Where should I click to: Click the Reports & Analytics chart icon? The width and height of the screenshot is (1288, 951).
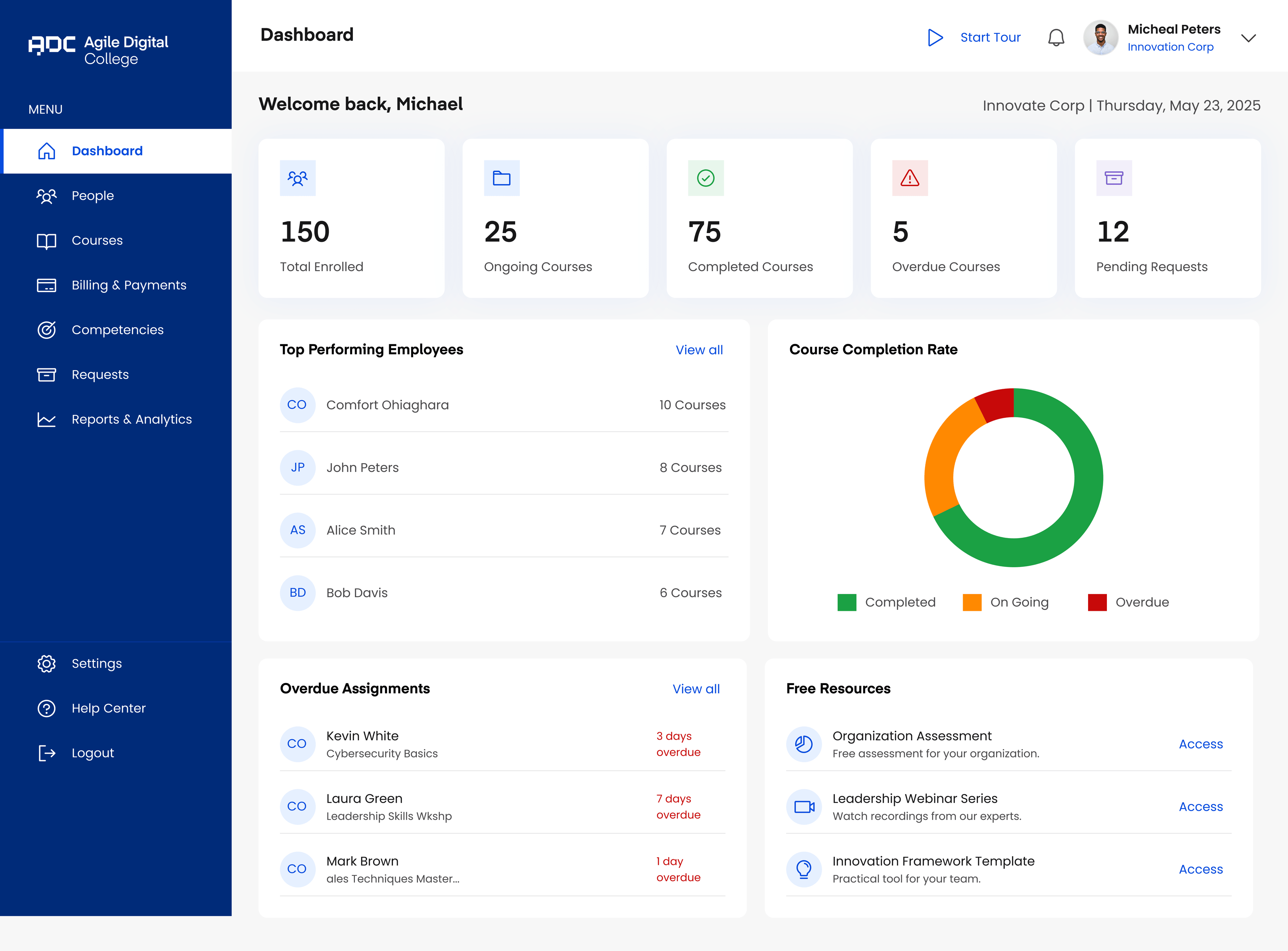pos(47,420)
